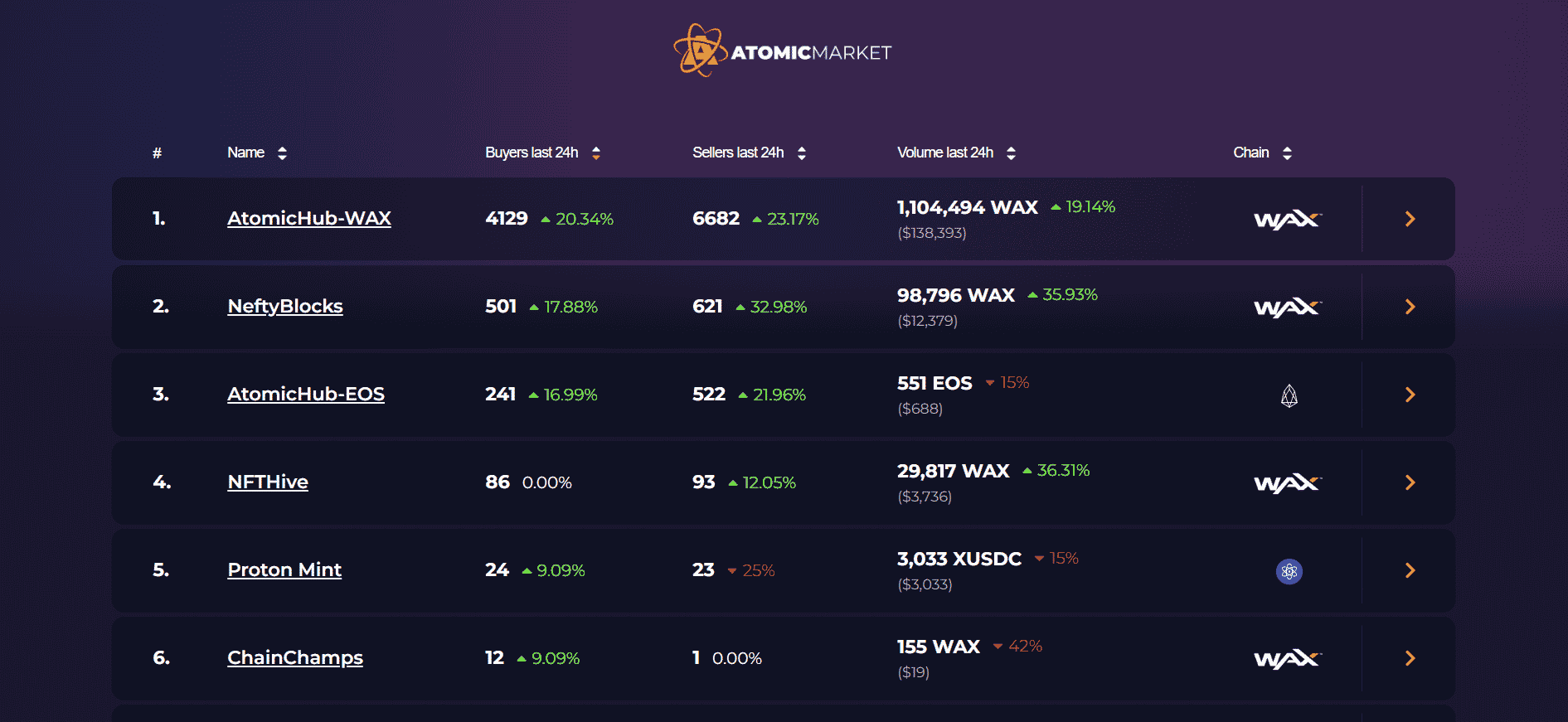Click the AtomicMarket logo
Image resolution: width=1568 pixels, height=722 pixels.
click(x=783, y=51)
